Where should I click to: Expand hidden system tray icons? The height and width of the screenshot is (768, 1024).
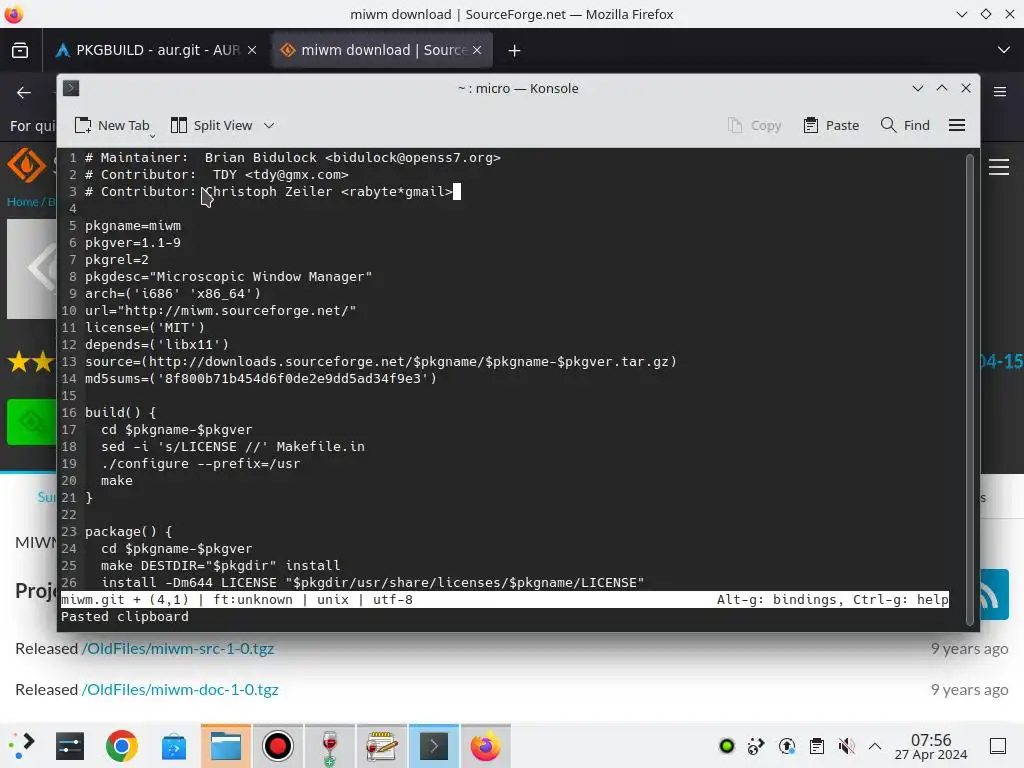(875, 746)
